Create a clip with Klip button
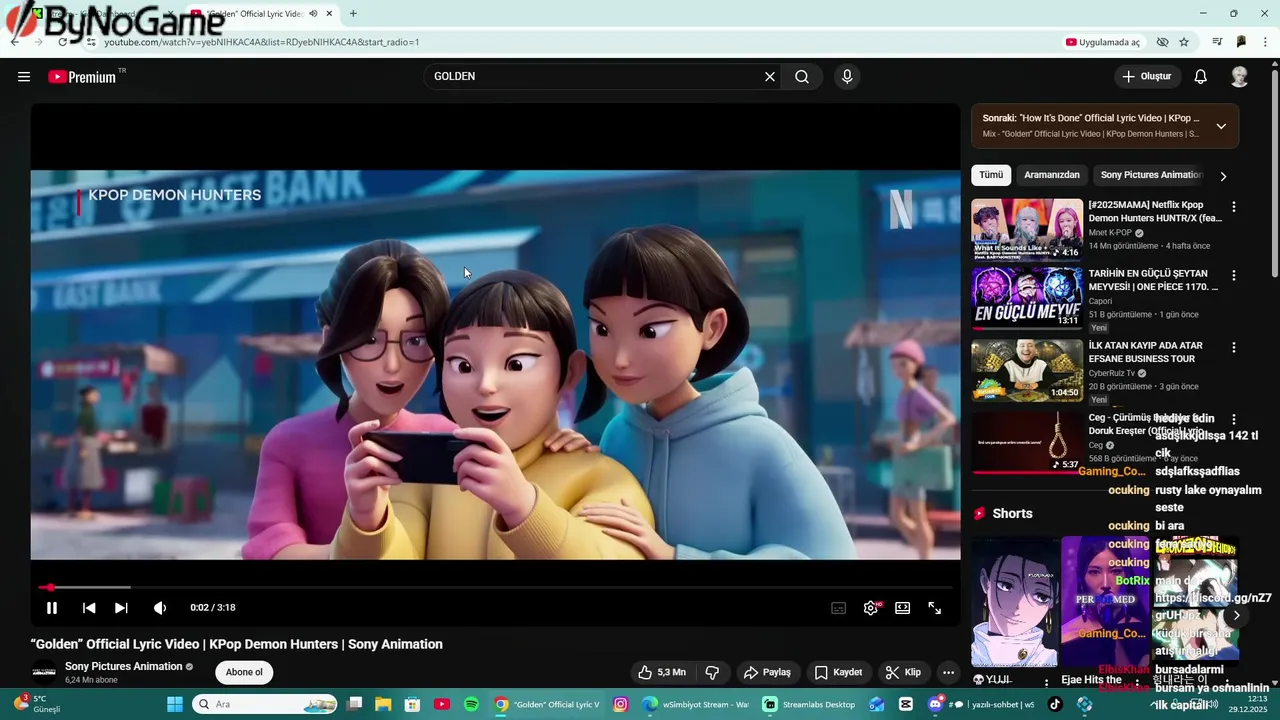Viewport: 1280px width, 720px height. 903,672
